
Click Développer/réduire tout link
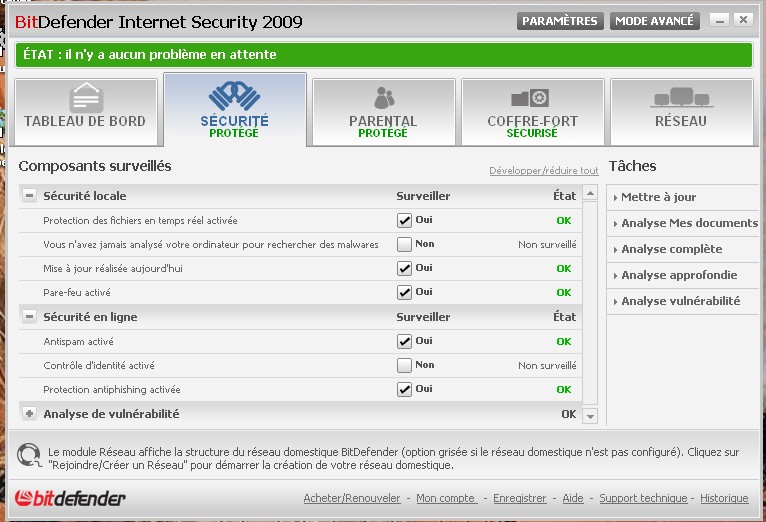544,170
